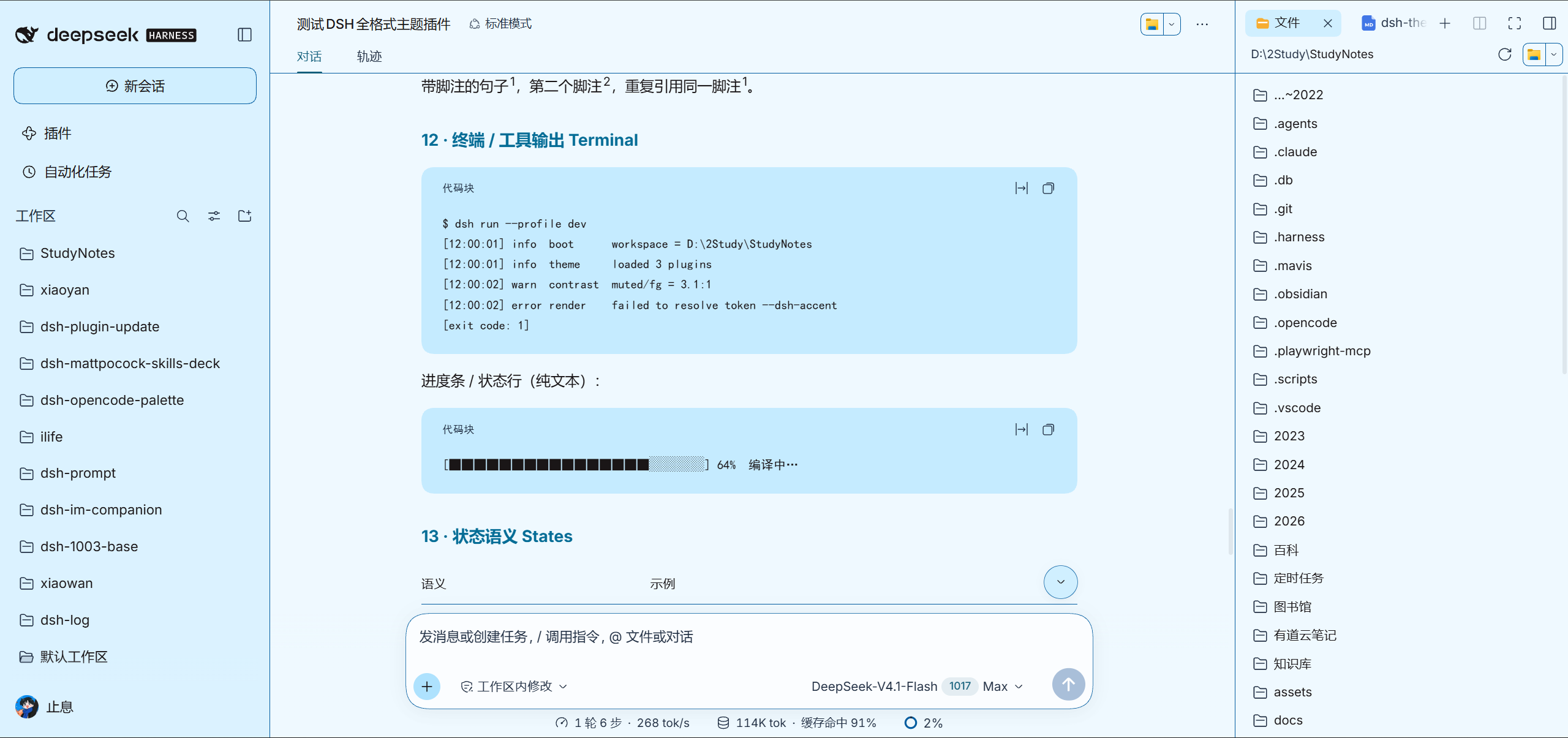Screen dimensions: 1568x738
Task: Close the 文件 tab
Action: [1328, 23]
